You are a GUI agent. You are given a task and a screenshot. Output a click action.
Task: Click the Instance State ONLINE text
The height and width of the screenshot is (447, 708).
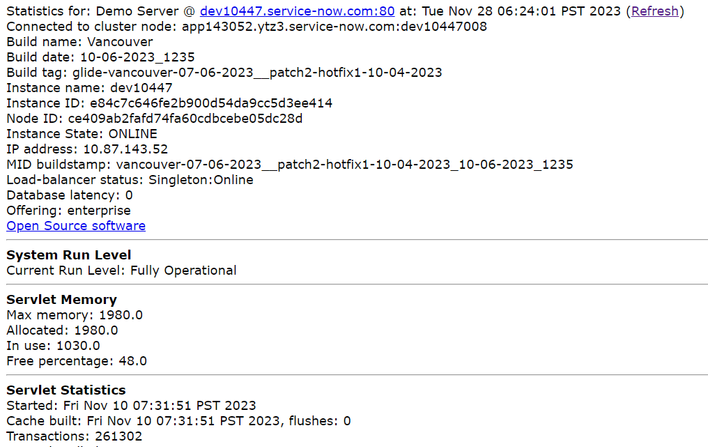click(82, 134)
